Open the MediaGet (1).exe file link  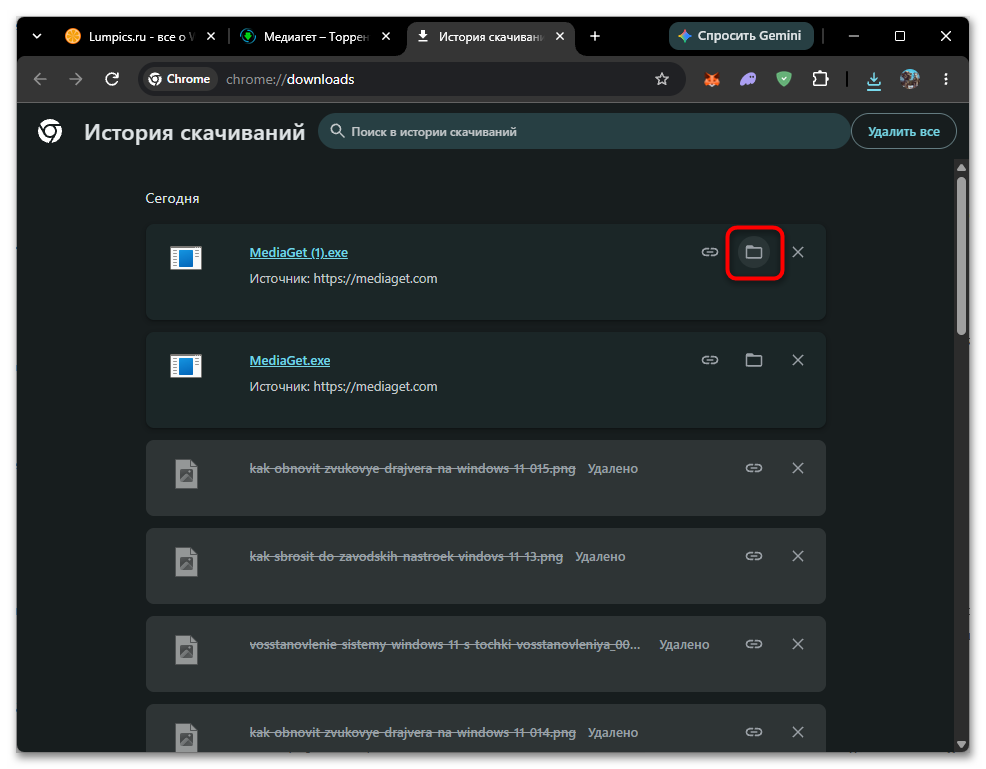(x=299, y=253)
